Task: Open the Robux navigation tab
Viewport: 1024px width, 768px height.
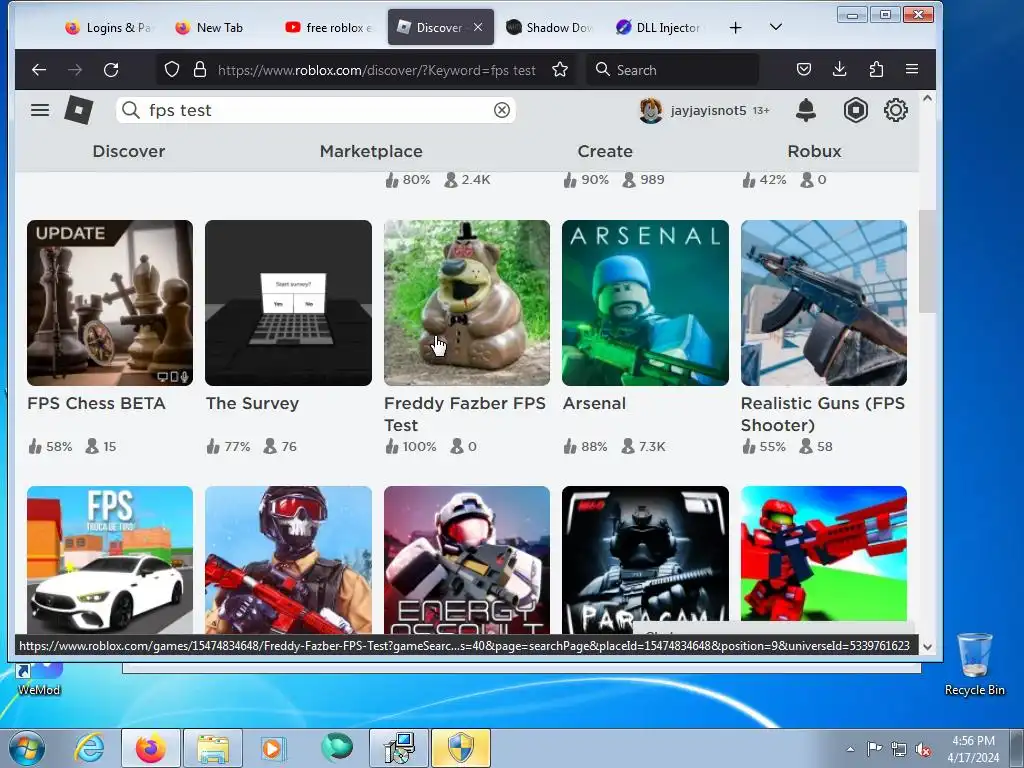Action: (814, 152)
